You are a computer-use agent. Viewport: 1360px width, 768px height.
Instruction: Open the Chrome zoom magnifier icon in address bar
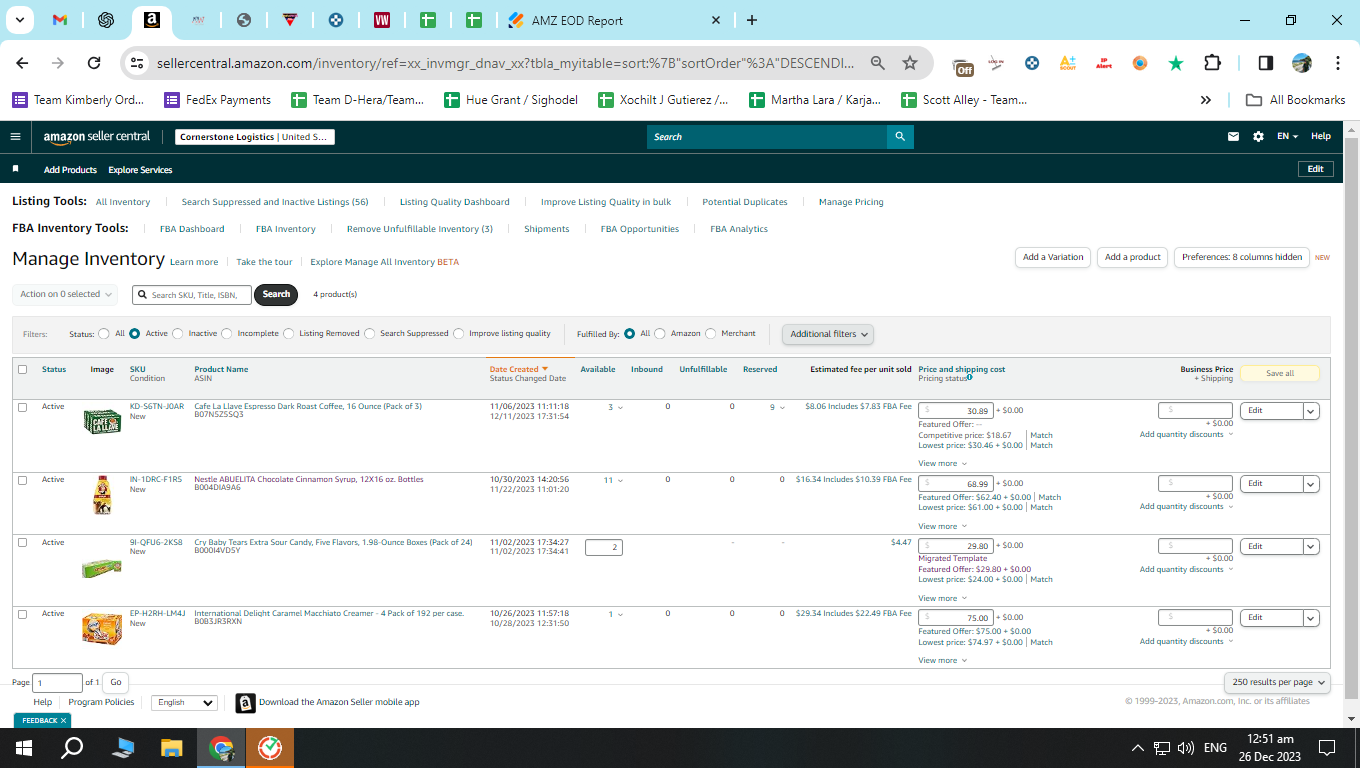[878, 63]
